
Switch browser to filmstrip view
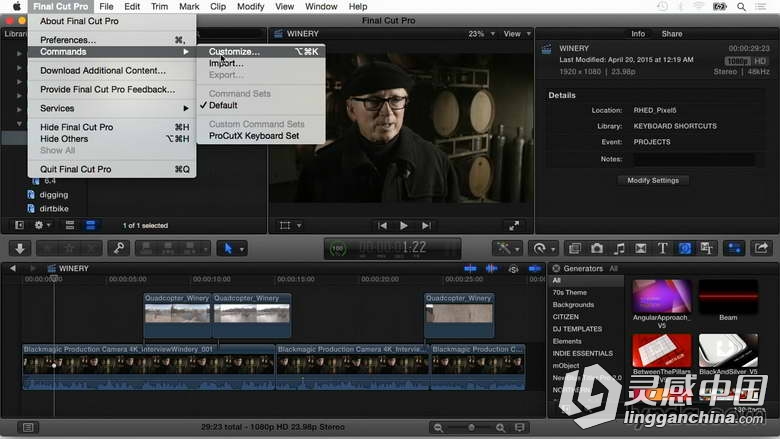point(70,225)
